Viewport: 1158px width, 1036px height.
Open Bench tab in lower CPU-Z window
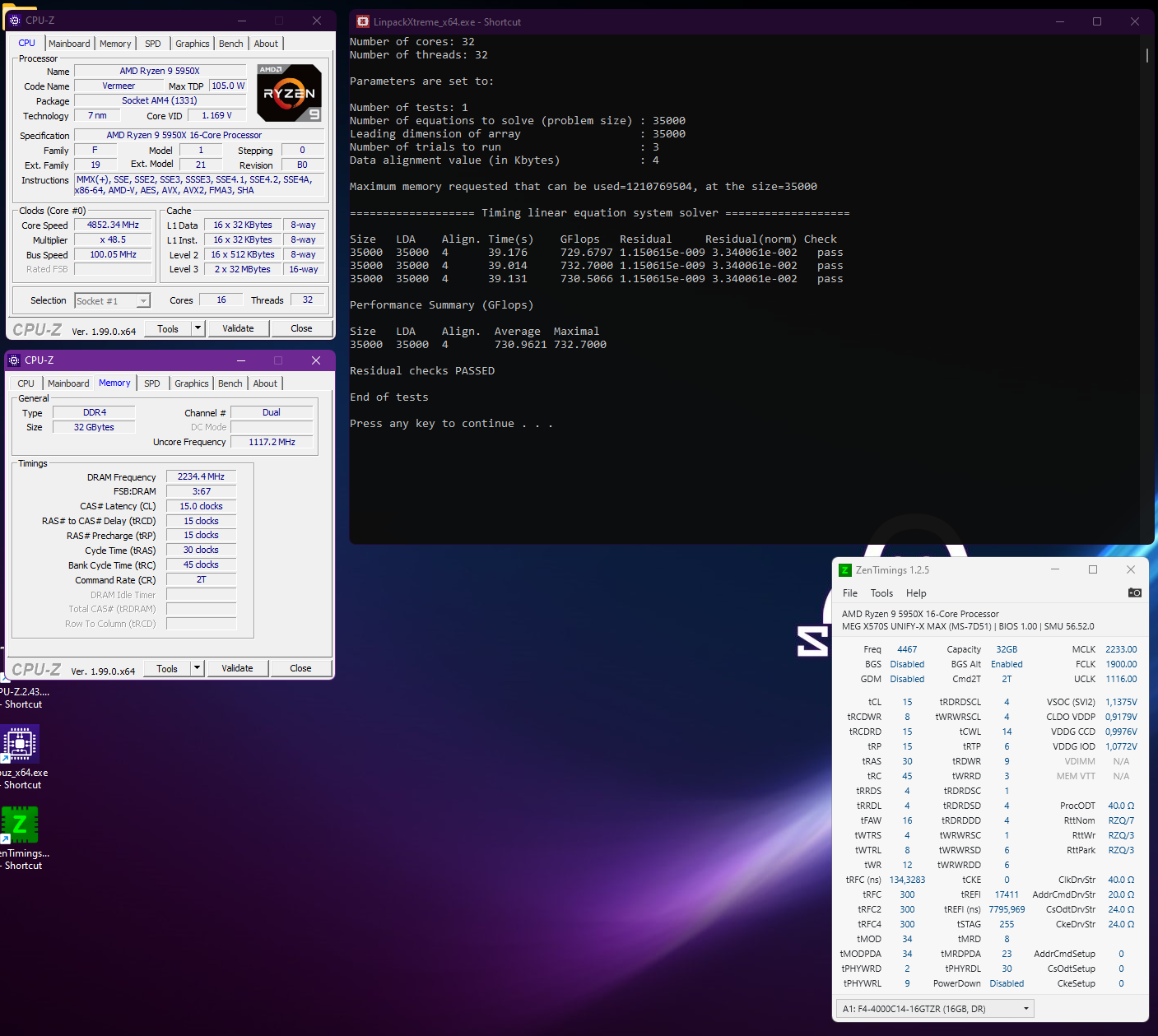(x=230, y=383)
